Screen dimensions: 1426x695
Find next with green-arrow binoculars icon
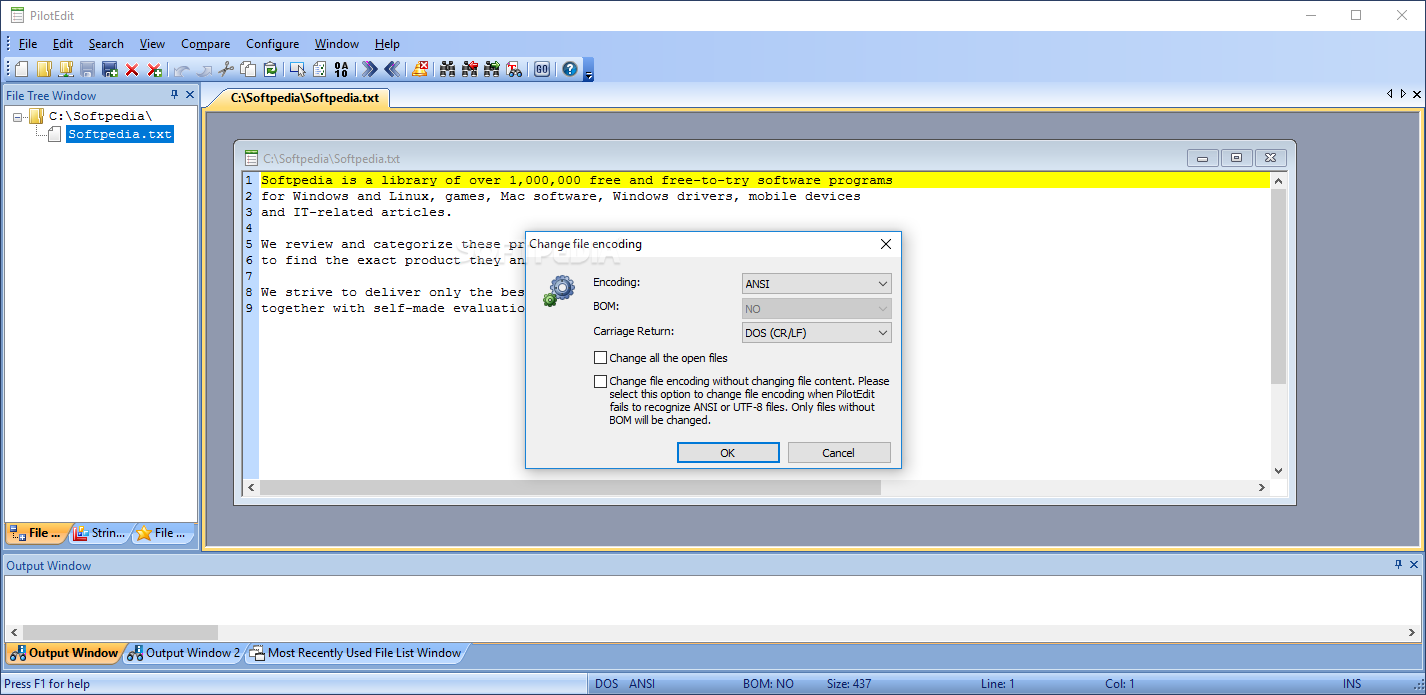[x=492, y=69]
